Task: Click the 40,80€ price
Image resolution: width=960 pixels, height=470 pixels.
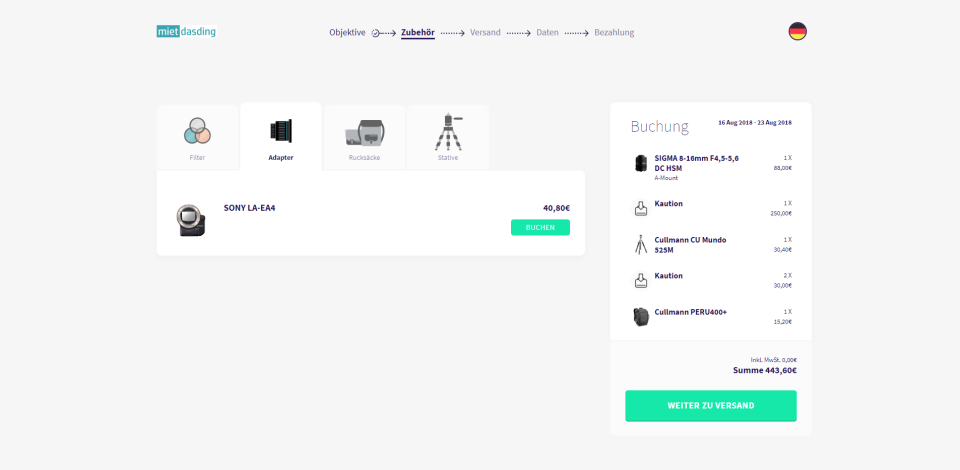Action: [x=556, y=207]
